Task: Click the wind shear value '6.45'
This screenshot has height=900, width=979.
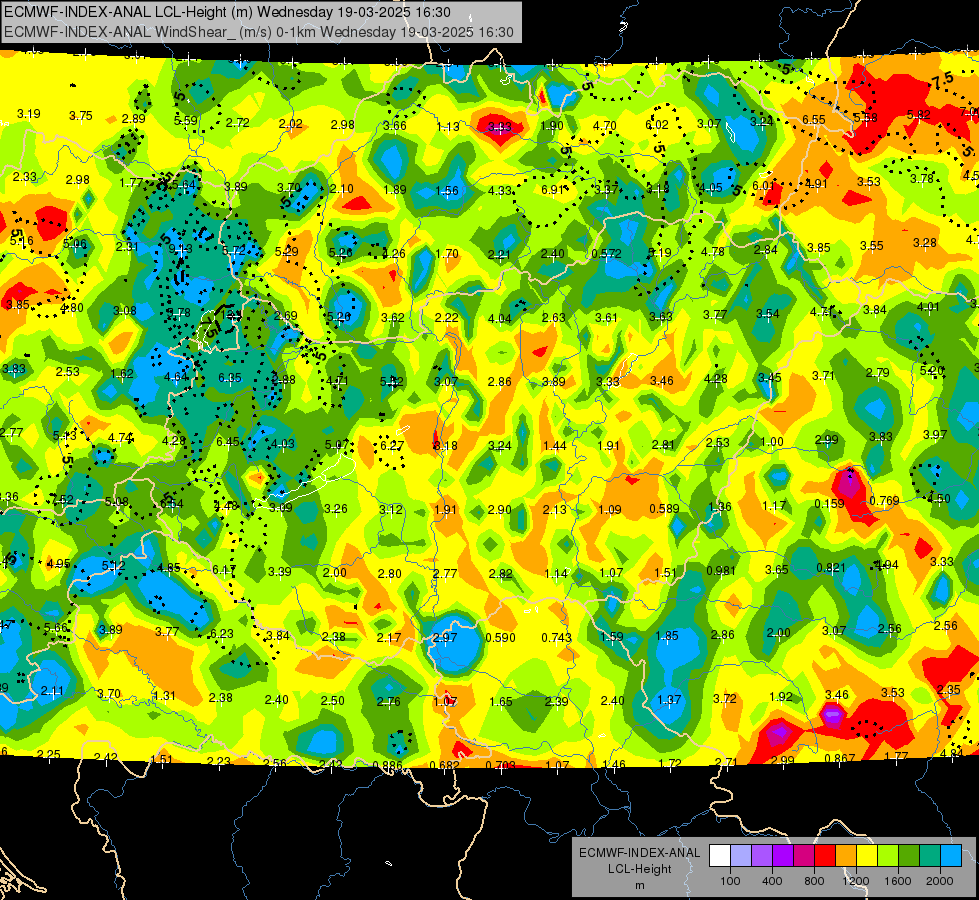Action: pyautogui.click(x=227, y=441)
